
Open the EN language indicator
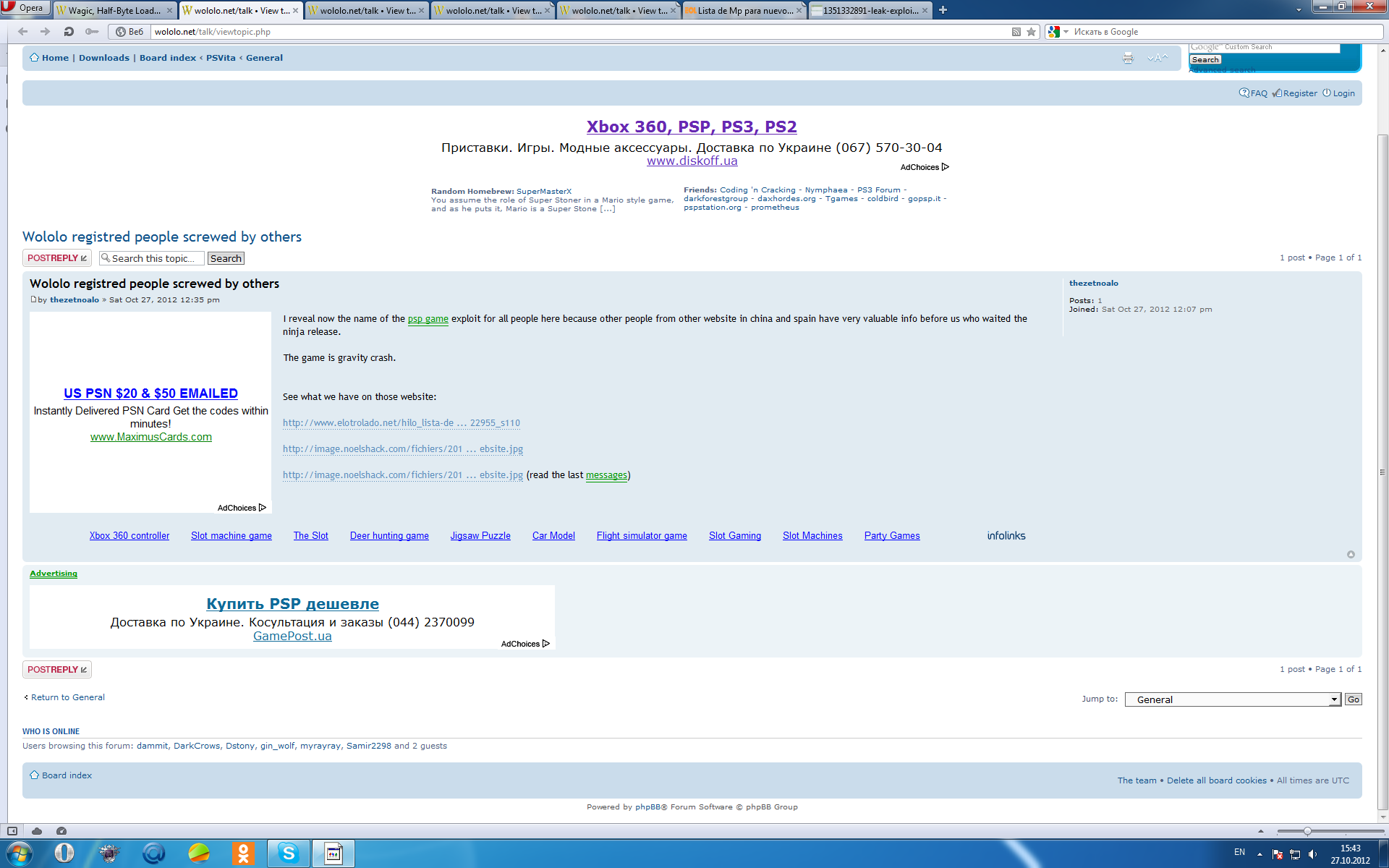point(1239,852)
